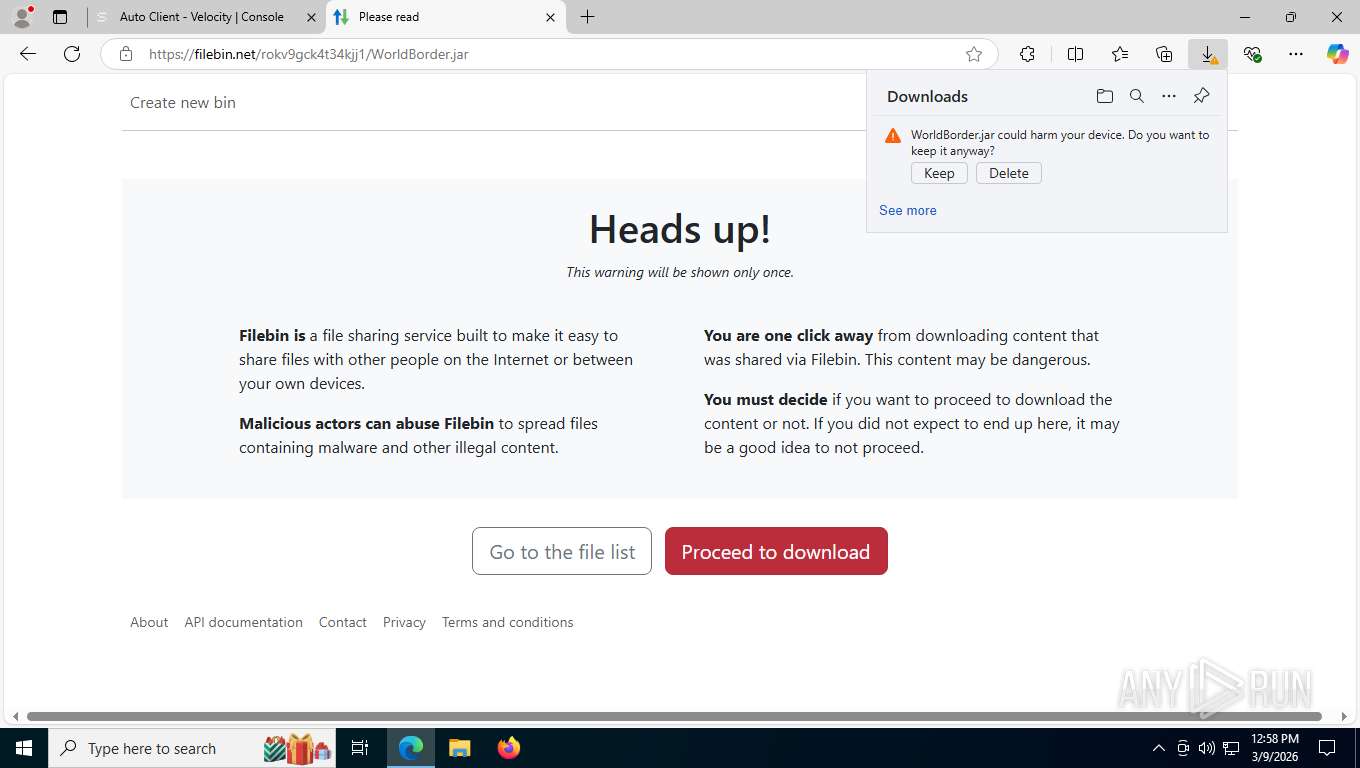Image resolution: width=1360 pixels, height=768 pixels.
Task: Delete the WorldBorder.jar download
Action: (1009, 173)
